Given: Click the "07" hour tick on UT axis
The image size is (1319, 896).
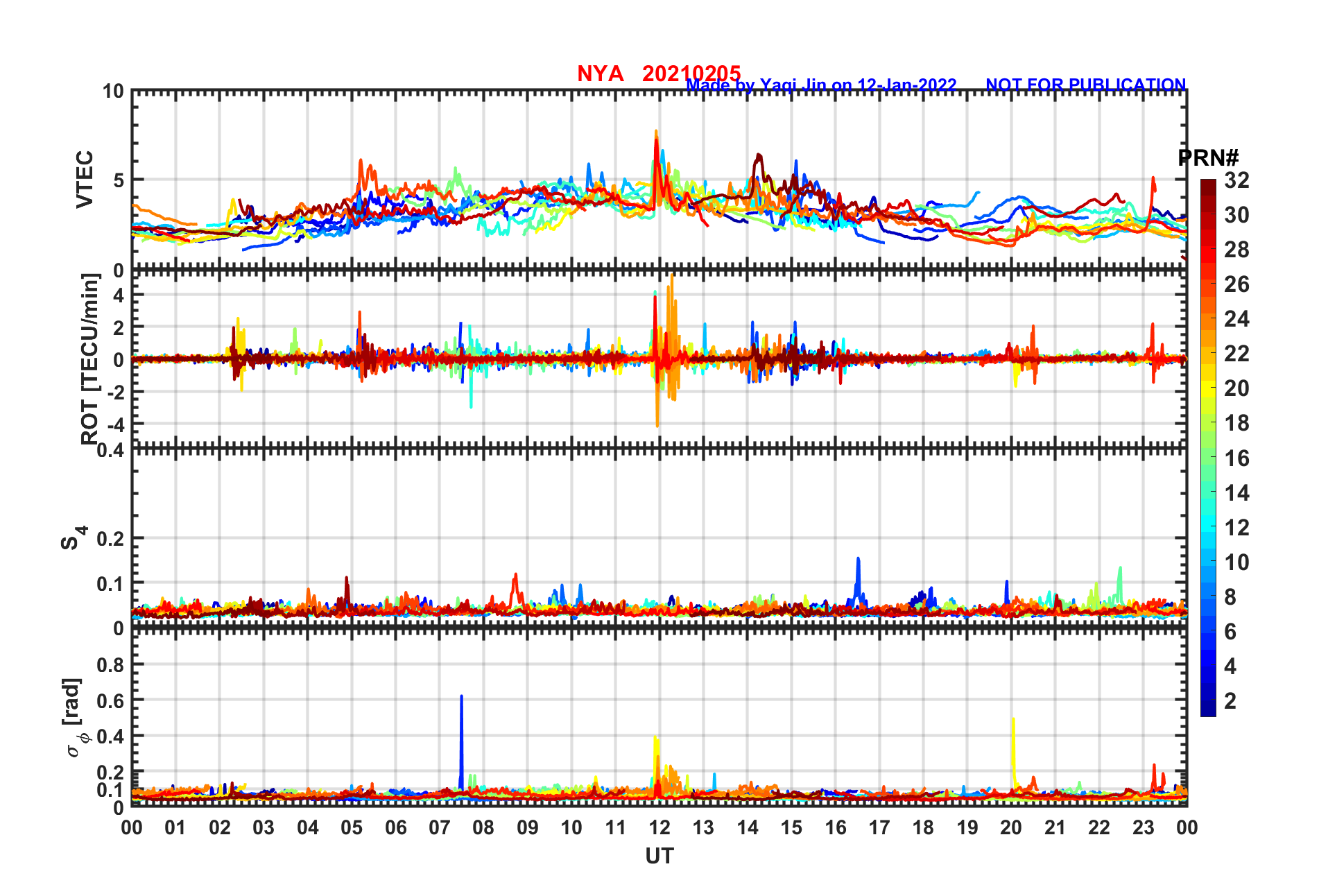Looking at the screenshot, I should (439, 827).
